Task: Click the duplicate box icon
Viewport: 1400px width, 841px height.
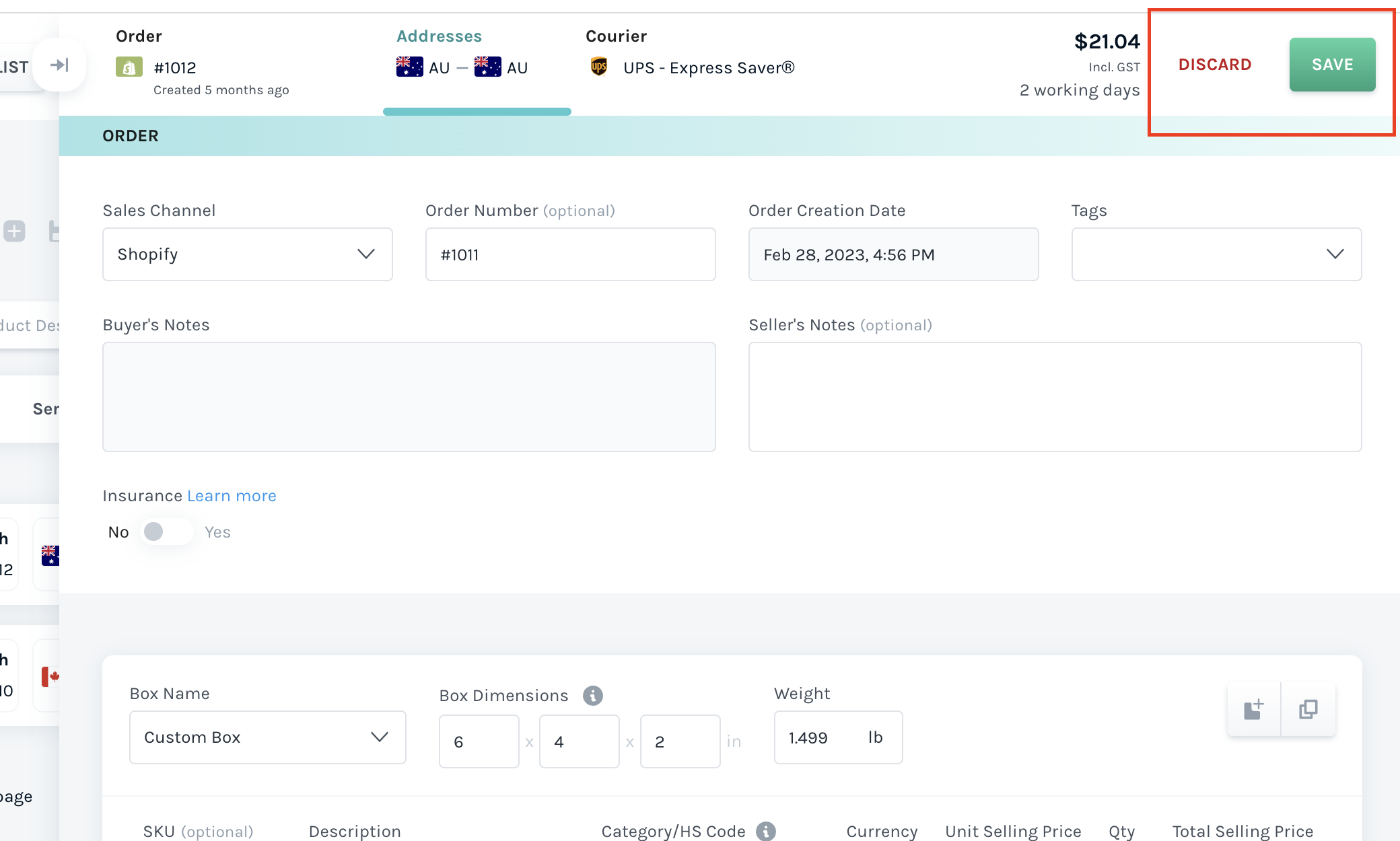Action: [x=1308, y=708]
